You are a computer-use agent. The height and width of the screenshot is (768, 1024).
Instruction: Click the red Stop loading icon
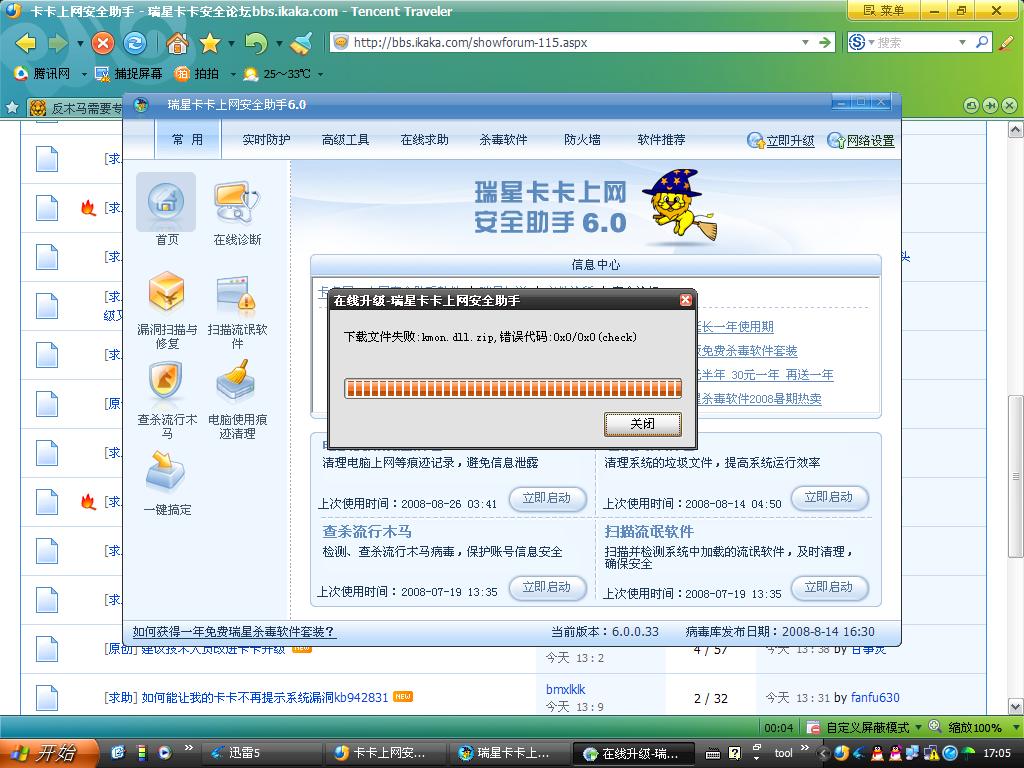coord(103,44)
